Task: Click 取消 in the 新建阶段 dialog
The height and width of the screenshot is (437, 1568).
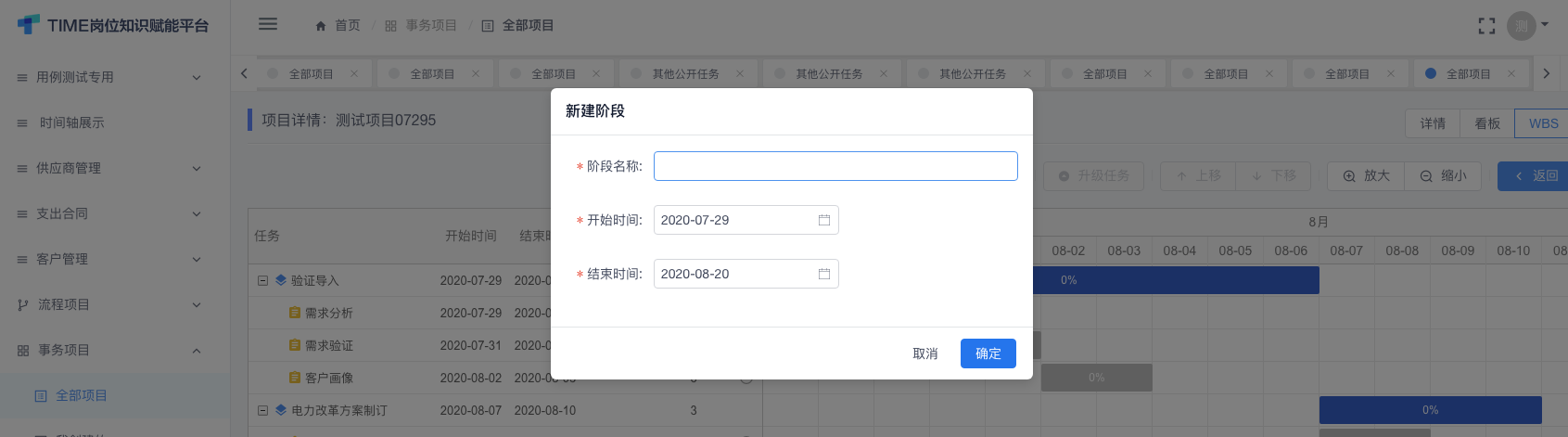Action: point(924,353)
